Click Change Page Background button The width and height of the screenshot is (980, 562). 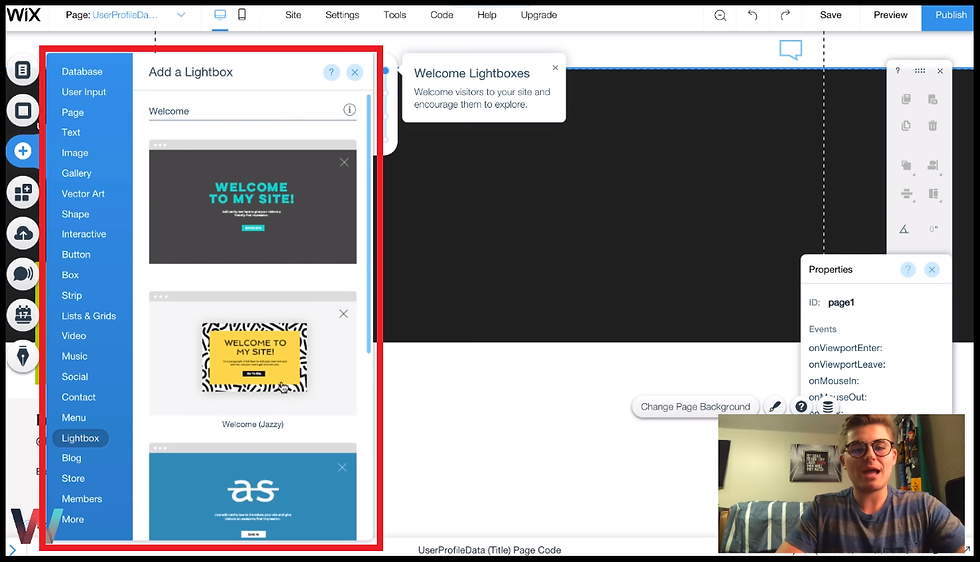(695, 407)
